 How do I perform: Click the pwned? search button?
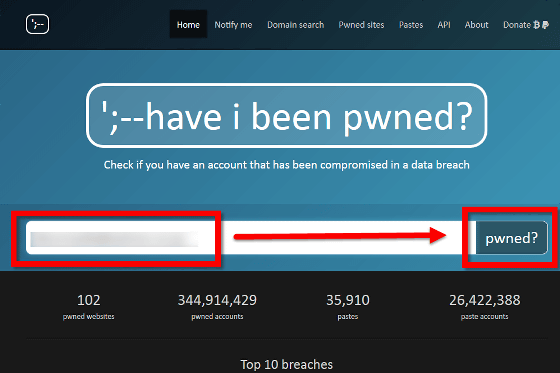[511, 238]
